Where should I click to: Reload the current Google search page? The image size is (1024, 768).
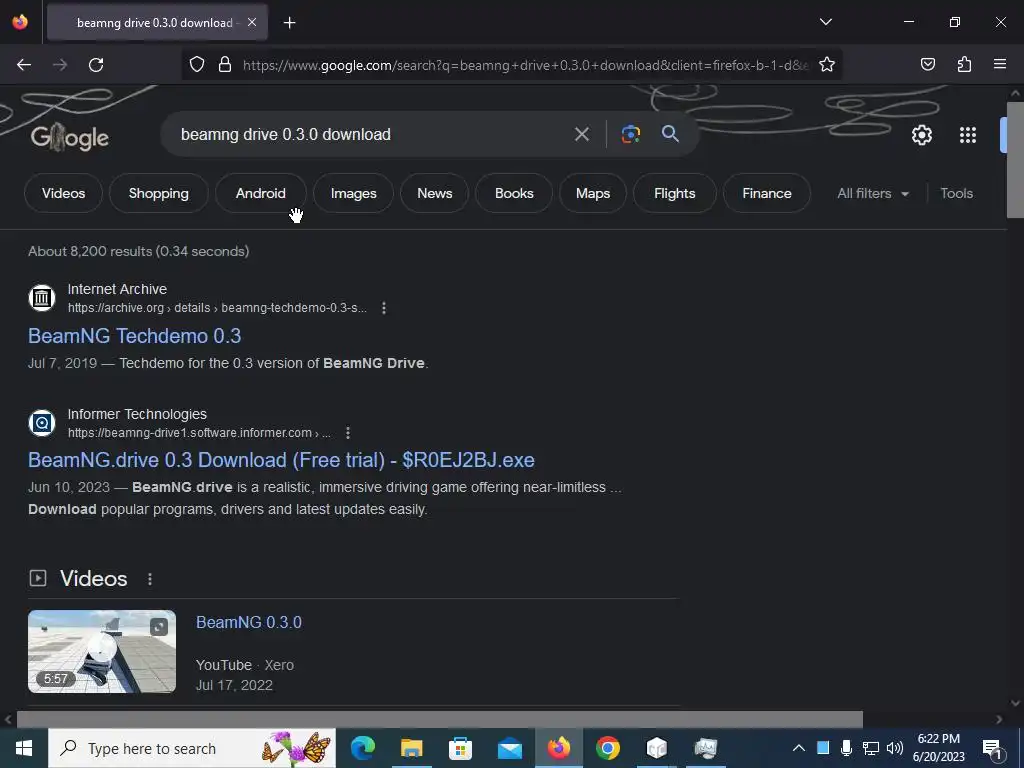[x=96, y=65]
